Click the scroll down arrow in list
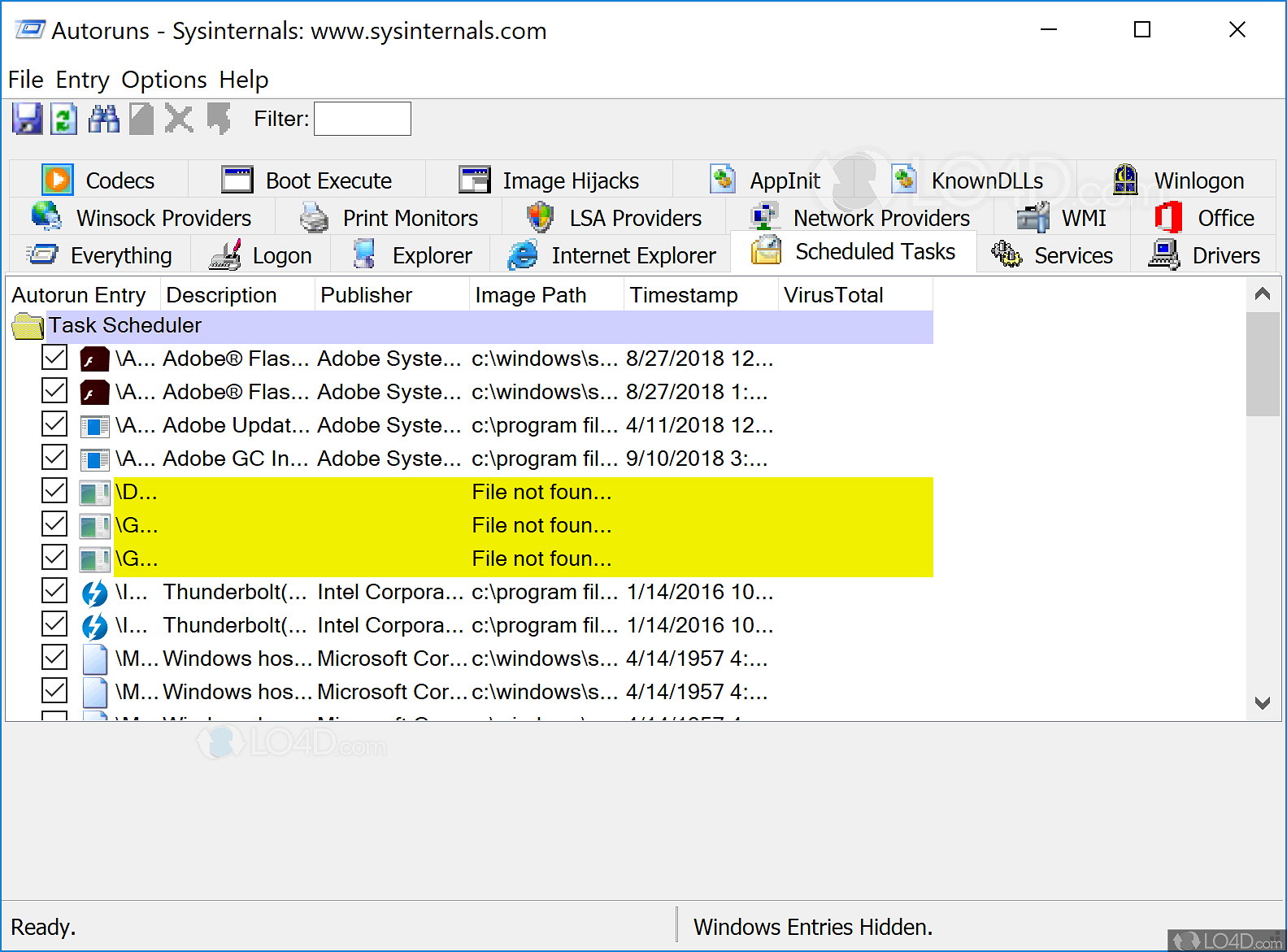Viewport: 1287px width, 952px height. click(1263, 703)
